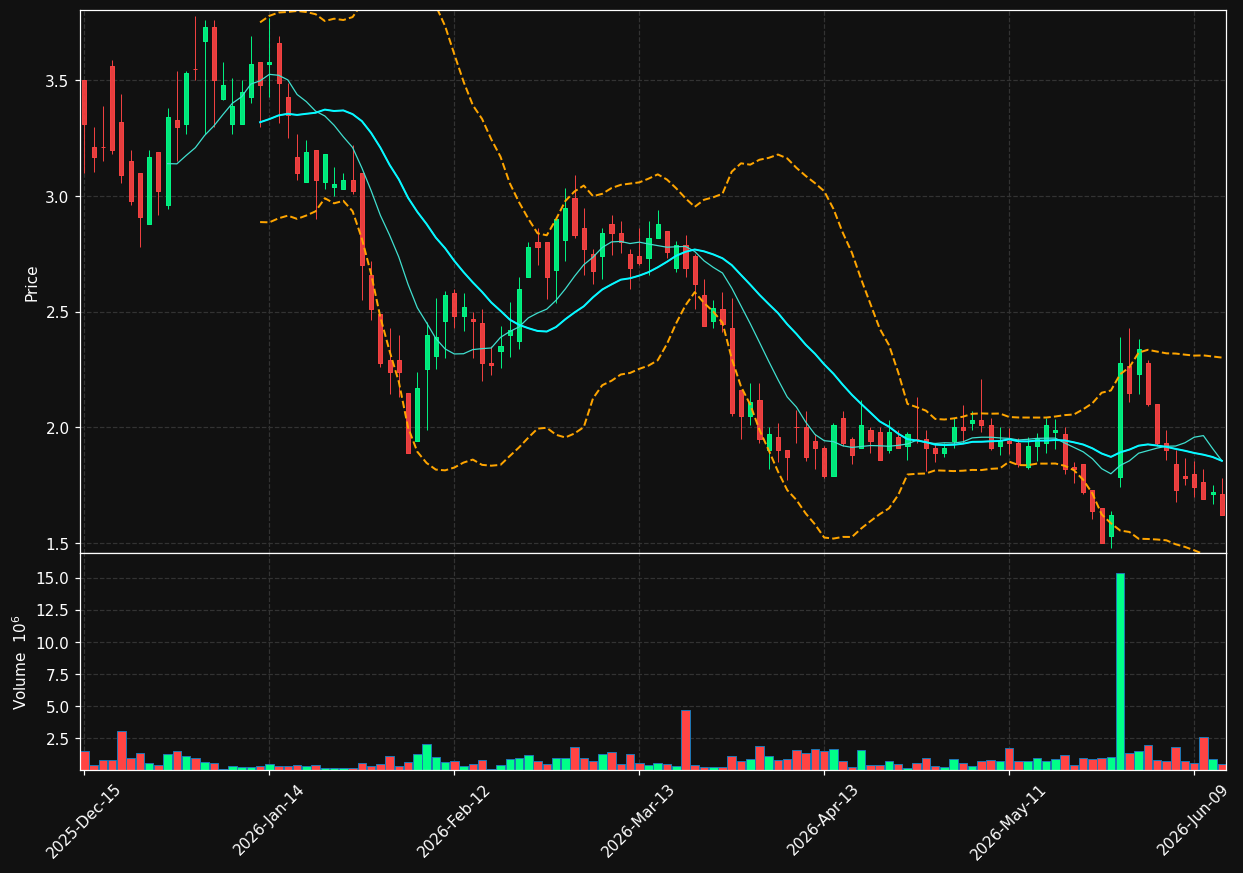The image size is (1243, 873).
Task: Click the 2026-Apr-13 date label
Action: [823, 819]
